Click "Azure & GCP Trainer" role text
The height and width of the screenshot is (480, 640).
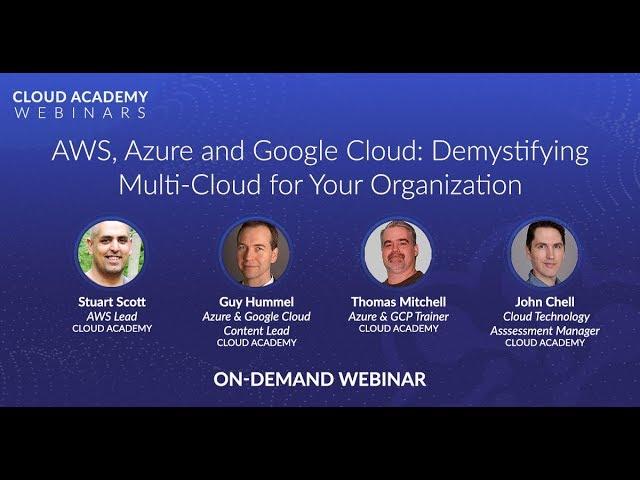(398, 316)
